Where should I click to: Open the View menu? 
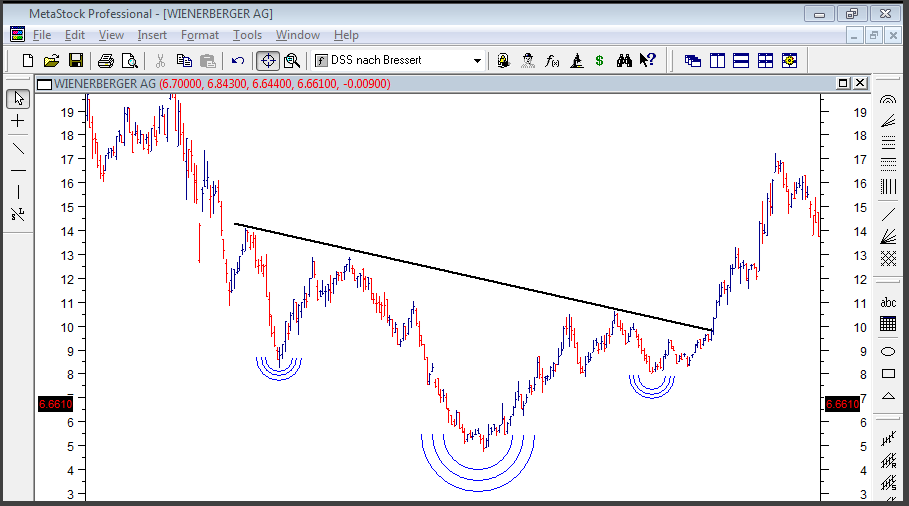pyautogui.click(x=111, y=35)
